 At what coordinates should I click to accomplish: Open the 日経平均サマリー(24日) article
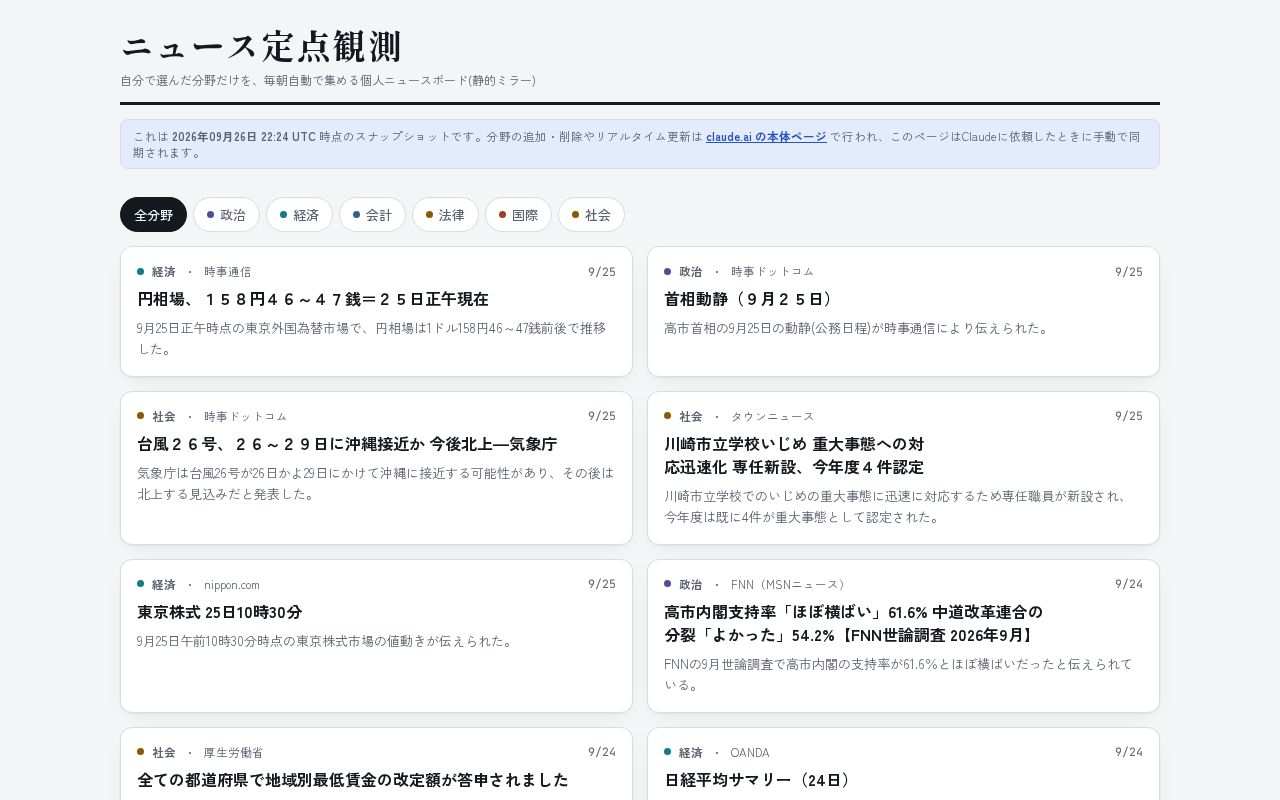[760, 780]
